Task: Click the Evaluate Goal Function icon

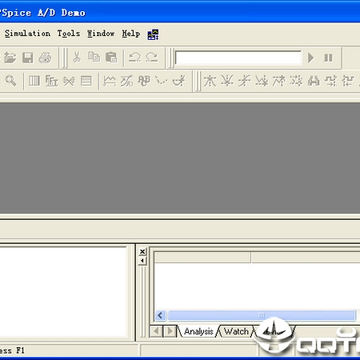Action: tap(127, 81)
